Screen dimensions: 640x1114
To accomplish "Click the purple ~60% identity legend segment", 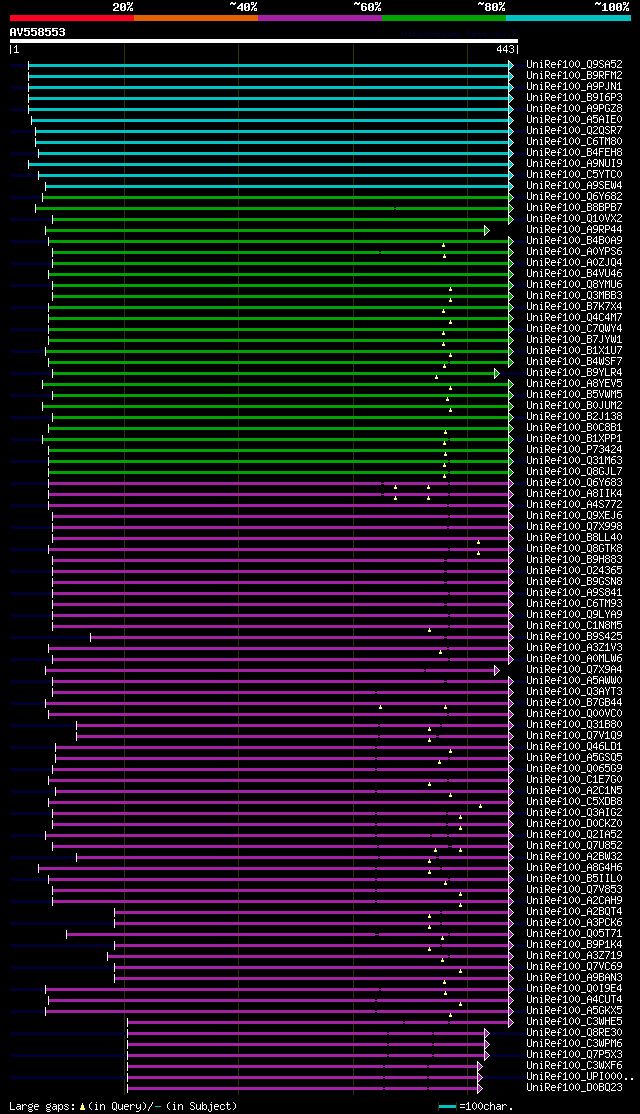I will (x=320, y=17).
